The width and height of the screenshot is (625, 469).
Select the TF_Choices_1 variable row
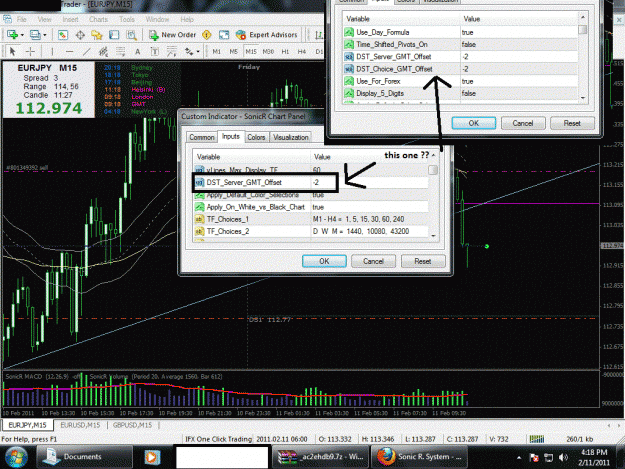311,219
